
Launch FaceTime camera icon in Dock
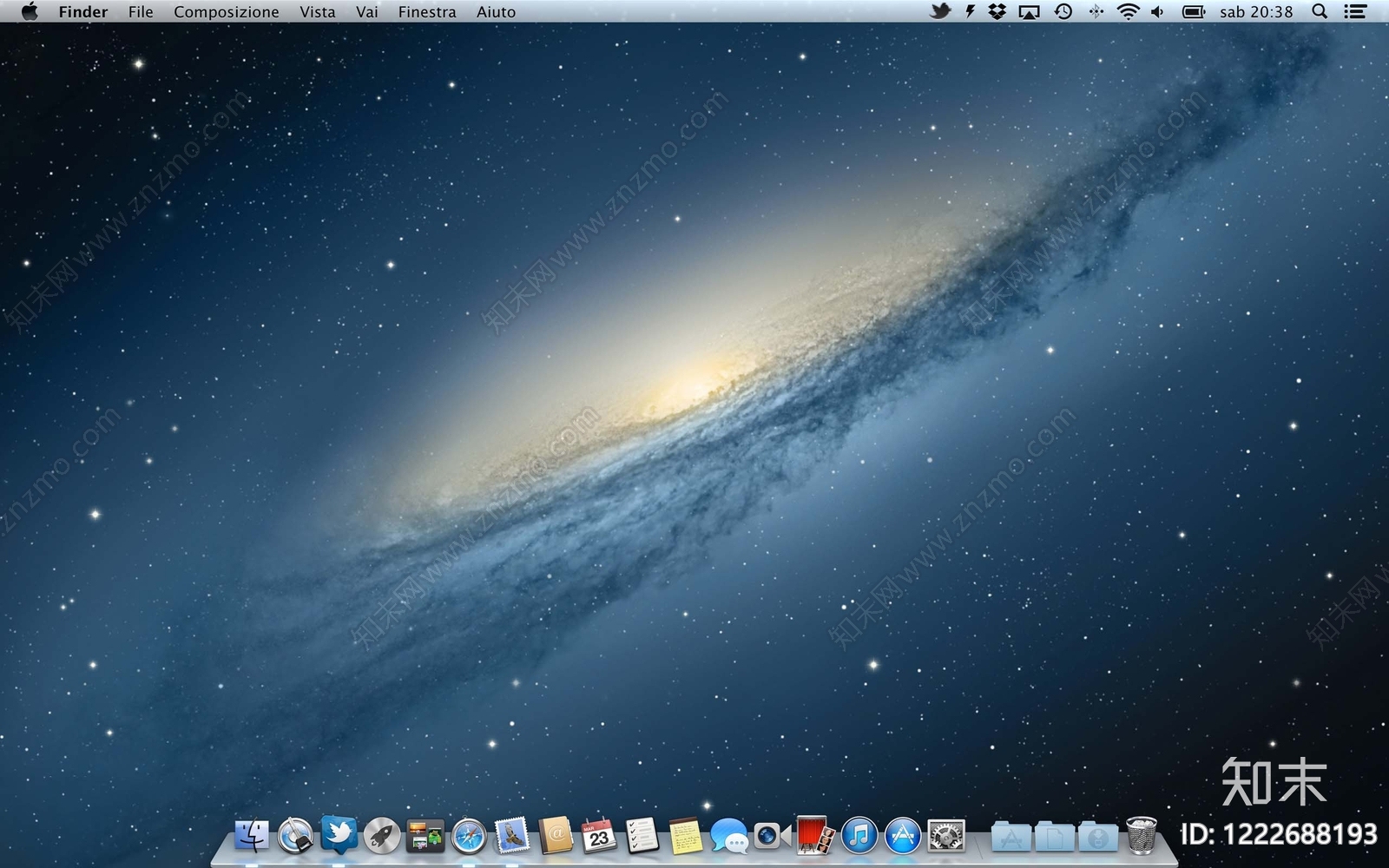pos(772,836)
